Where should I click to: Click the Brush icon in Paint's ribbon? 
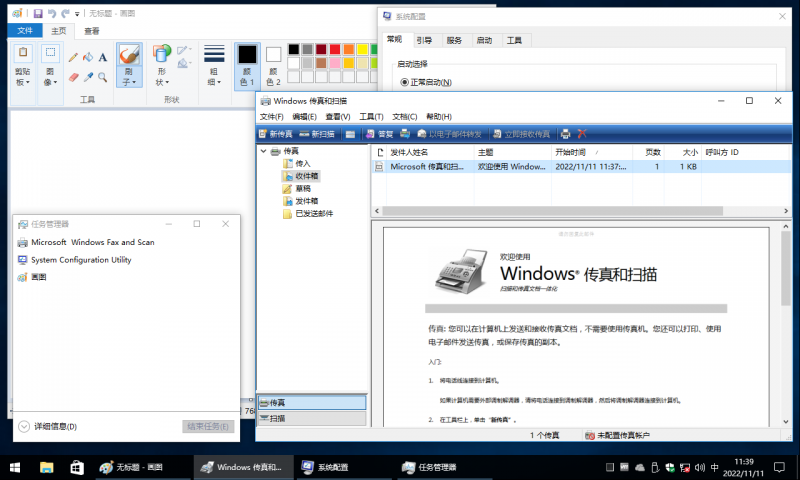[129, 55]
